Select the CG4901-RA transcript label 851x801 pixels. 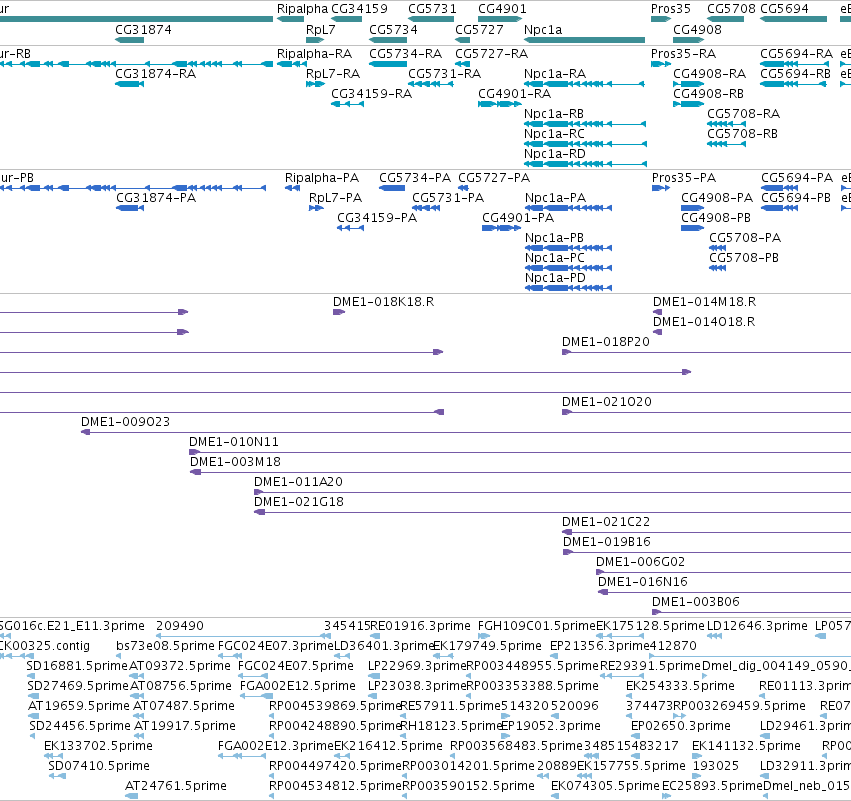coord(515,93)
